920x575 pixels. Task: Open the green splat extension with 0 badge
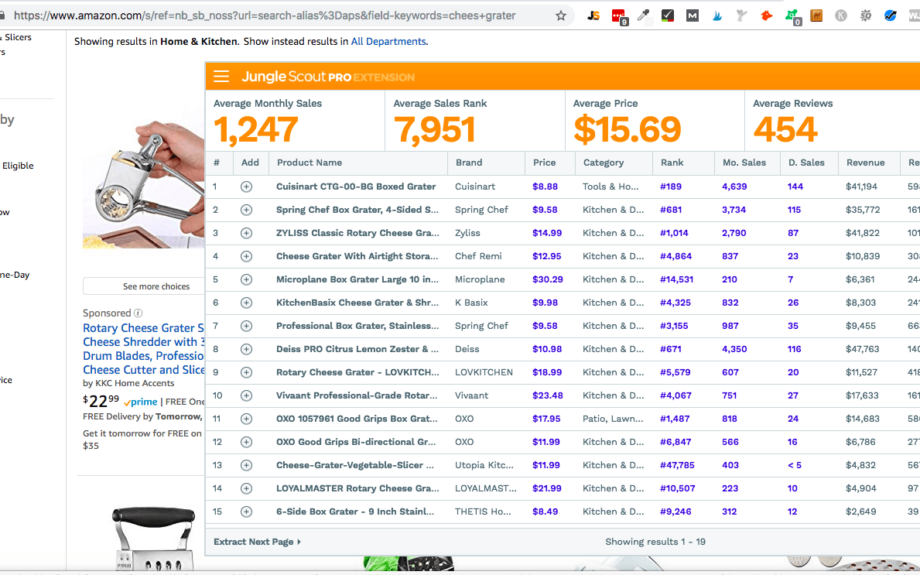[x=792, y=17]
